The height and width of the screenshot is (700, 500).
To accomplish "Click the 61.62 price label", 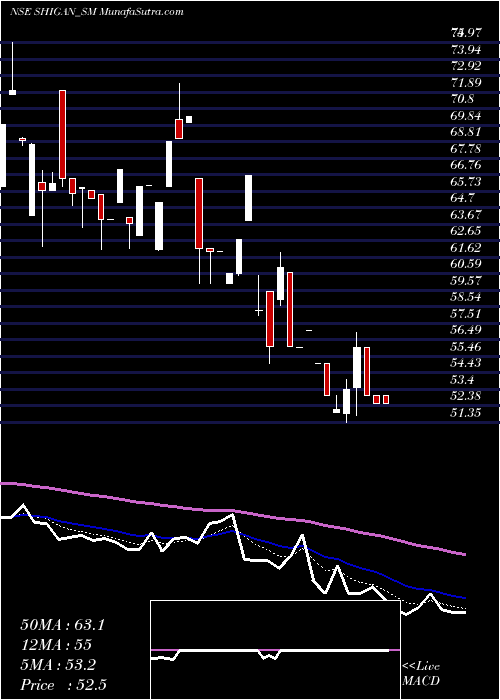I will 466,247.
